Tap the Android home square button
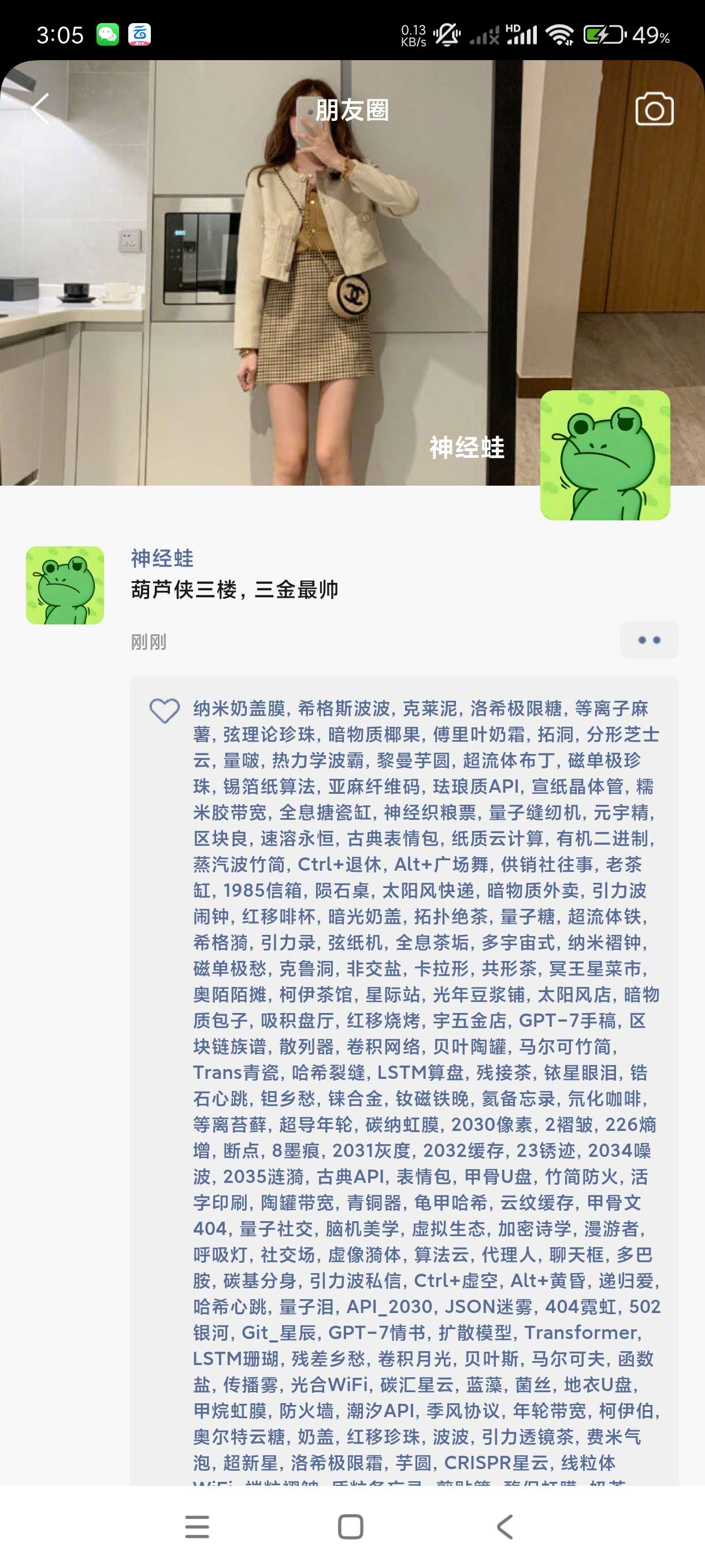This screenshot has width=705, height=1568. (351, 1526)
